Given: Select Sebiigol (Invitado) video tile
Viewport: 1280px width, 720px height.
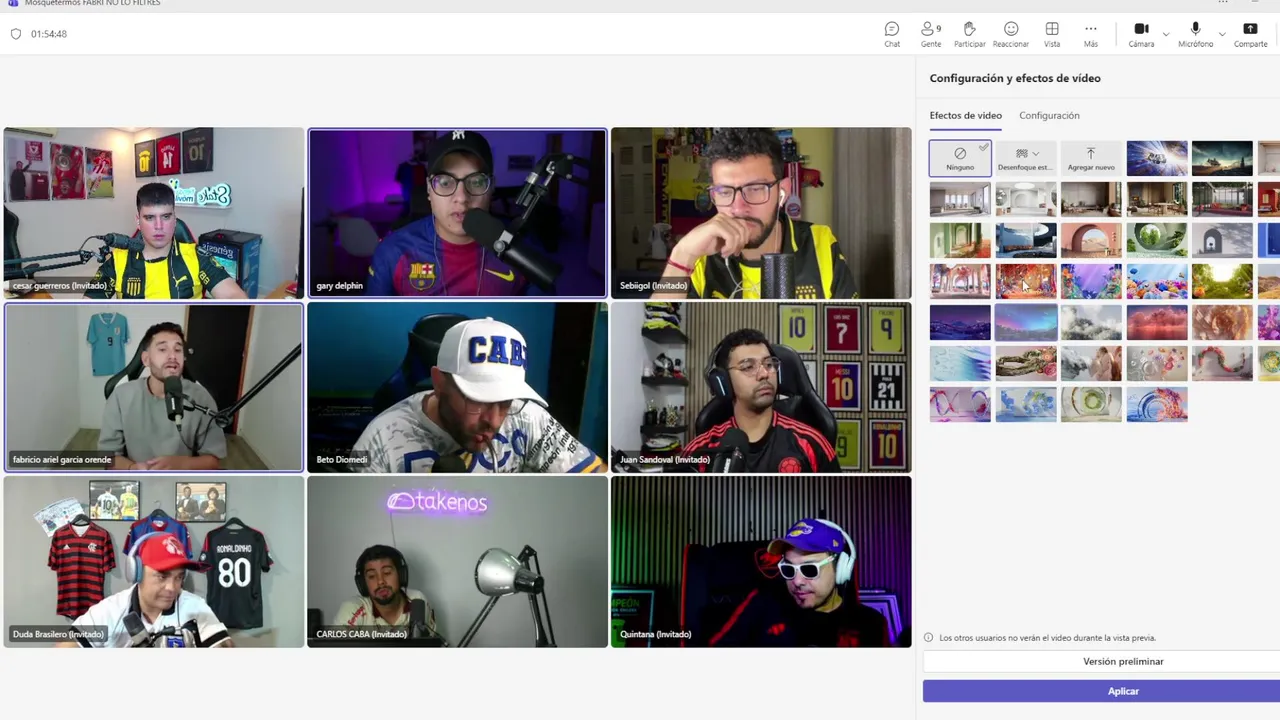Looking at the screenshot, I should [x=761, y=213].
